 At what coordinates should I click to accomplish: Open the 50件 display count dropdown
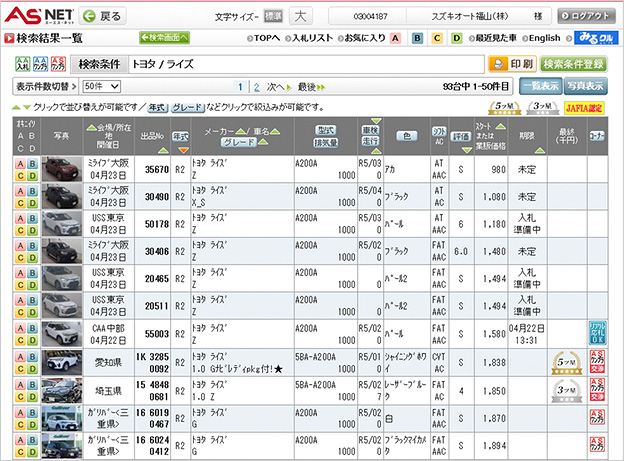(x=101, y=86)
